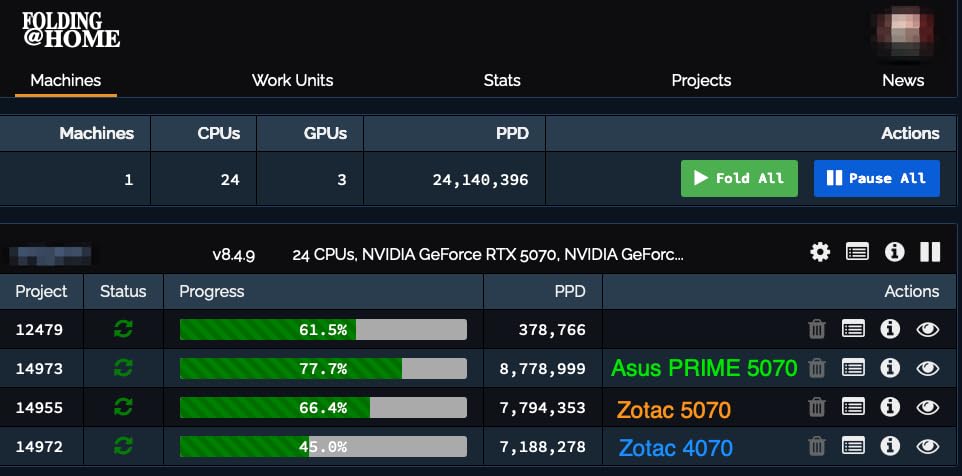Show info for project 14955
This screenshot has width=962, height=476.
890,408
